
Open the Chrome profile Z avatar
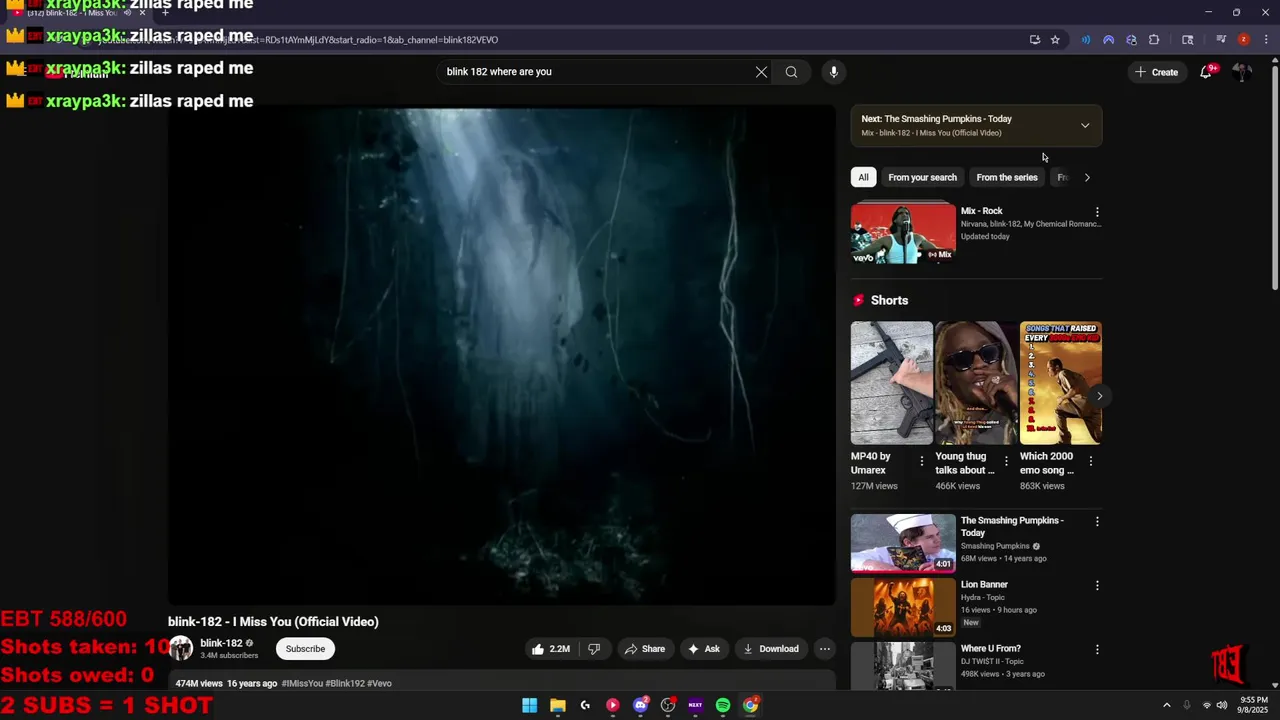pyautogui.click(x=1243, y=40)
